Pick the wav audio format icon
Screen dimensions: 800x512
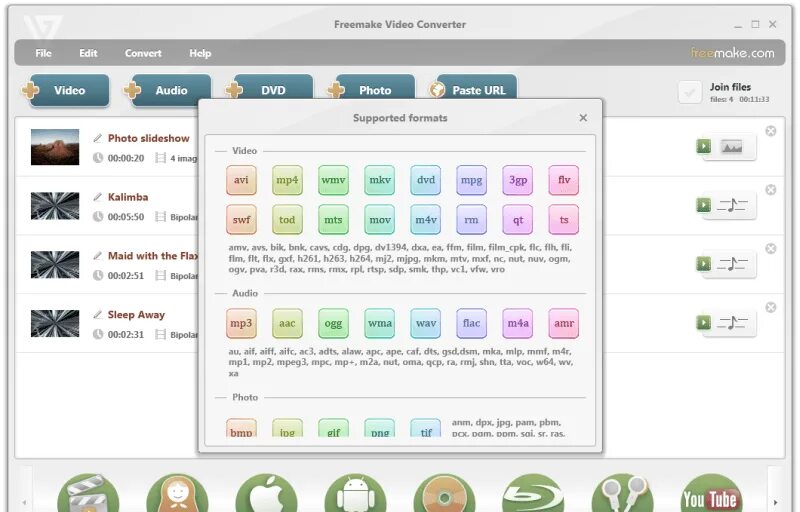pyautogui.click(x=426, y=323)
